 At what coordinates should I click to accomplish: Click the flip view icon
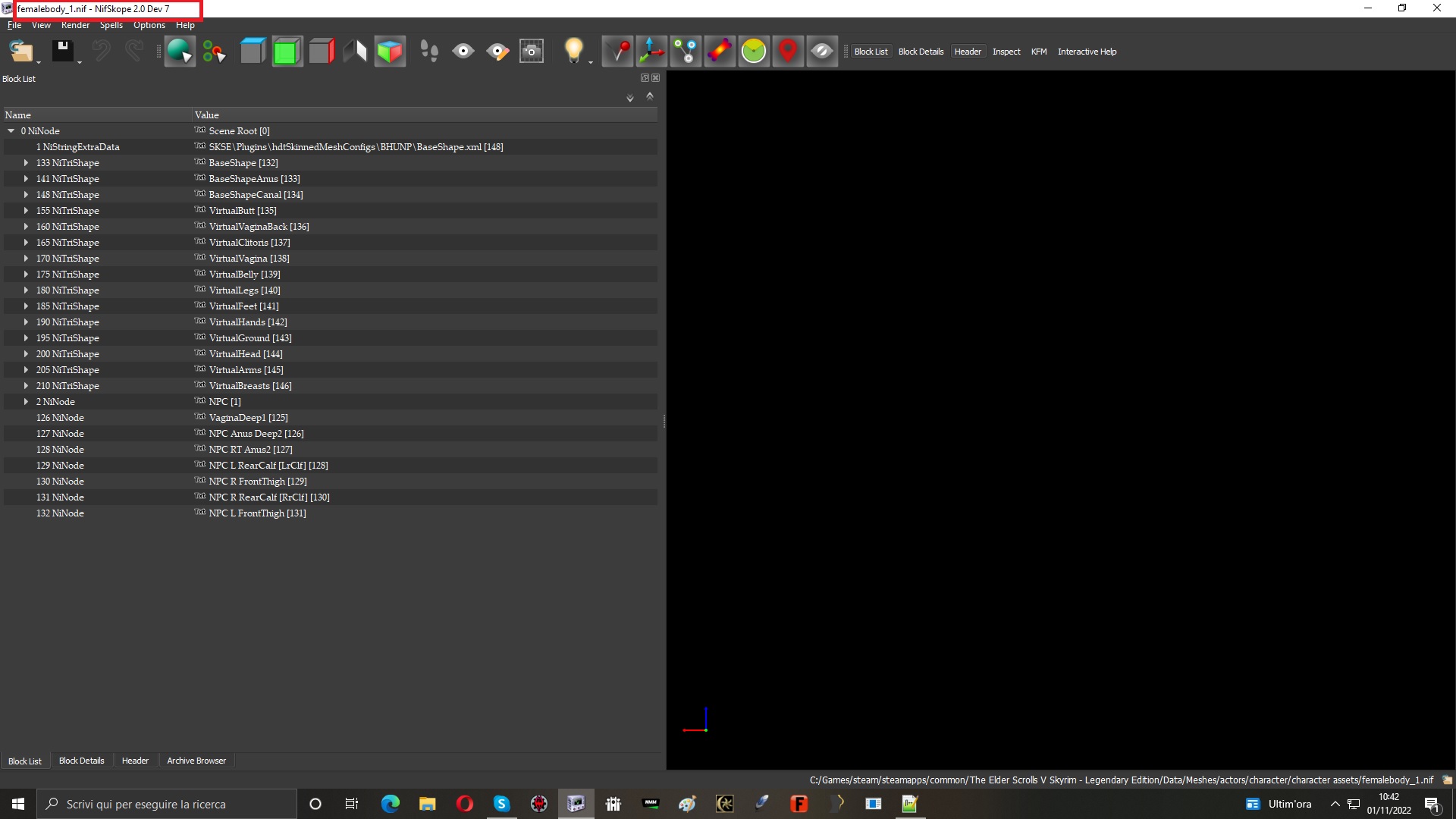tap(355, 52)
